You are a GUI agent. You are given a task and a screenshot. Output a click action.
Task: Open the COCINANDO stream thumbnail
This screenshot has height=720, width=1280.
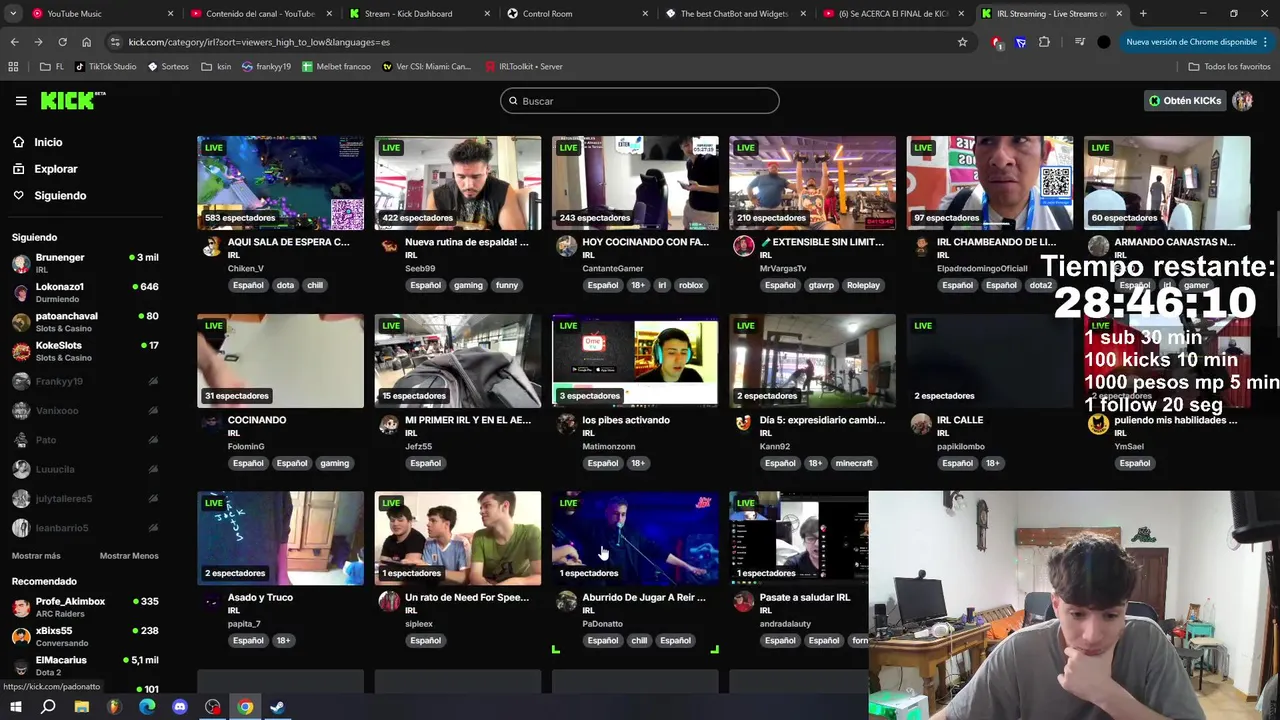point(281,361)
